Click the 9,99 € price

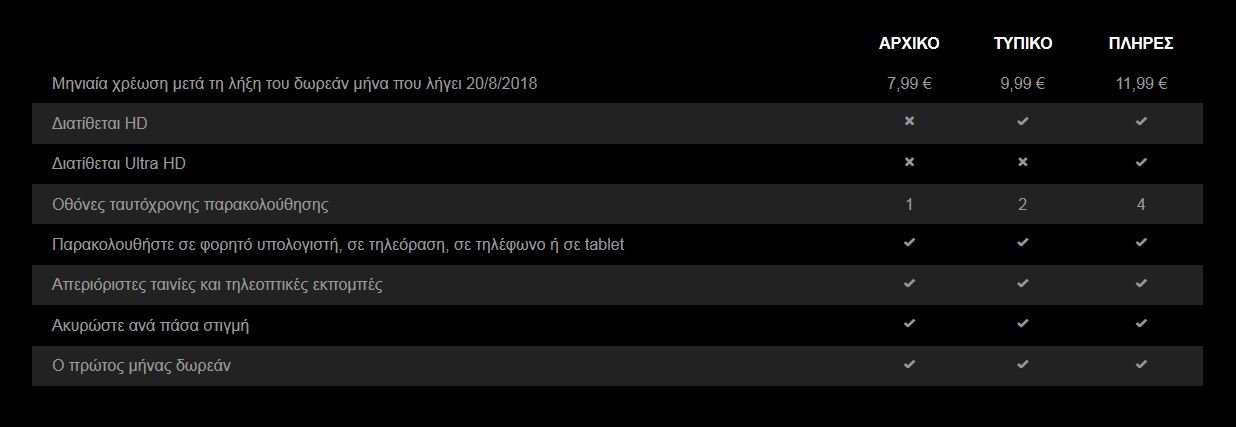coord(1022,84)
